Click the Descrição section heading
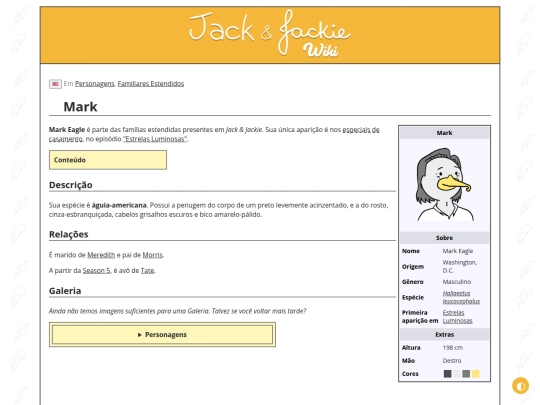The width and height of the screenshot is (540, 405). (71, 185)
